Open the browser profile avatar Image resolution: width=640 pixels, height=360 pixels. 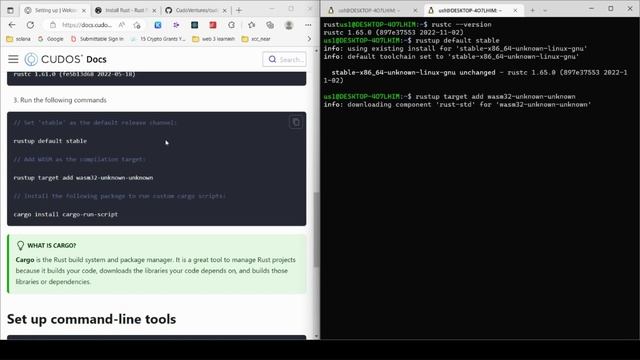click(289, 25)
